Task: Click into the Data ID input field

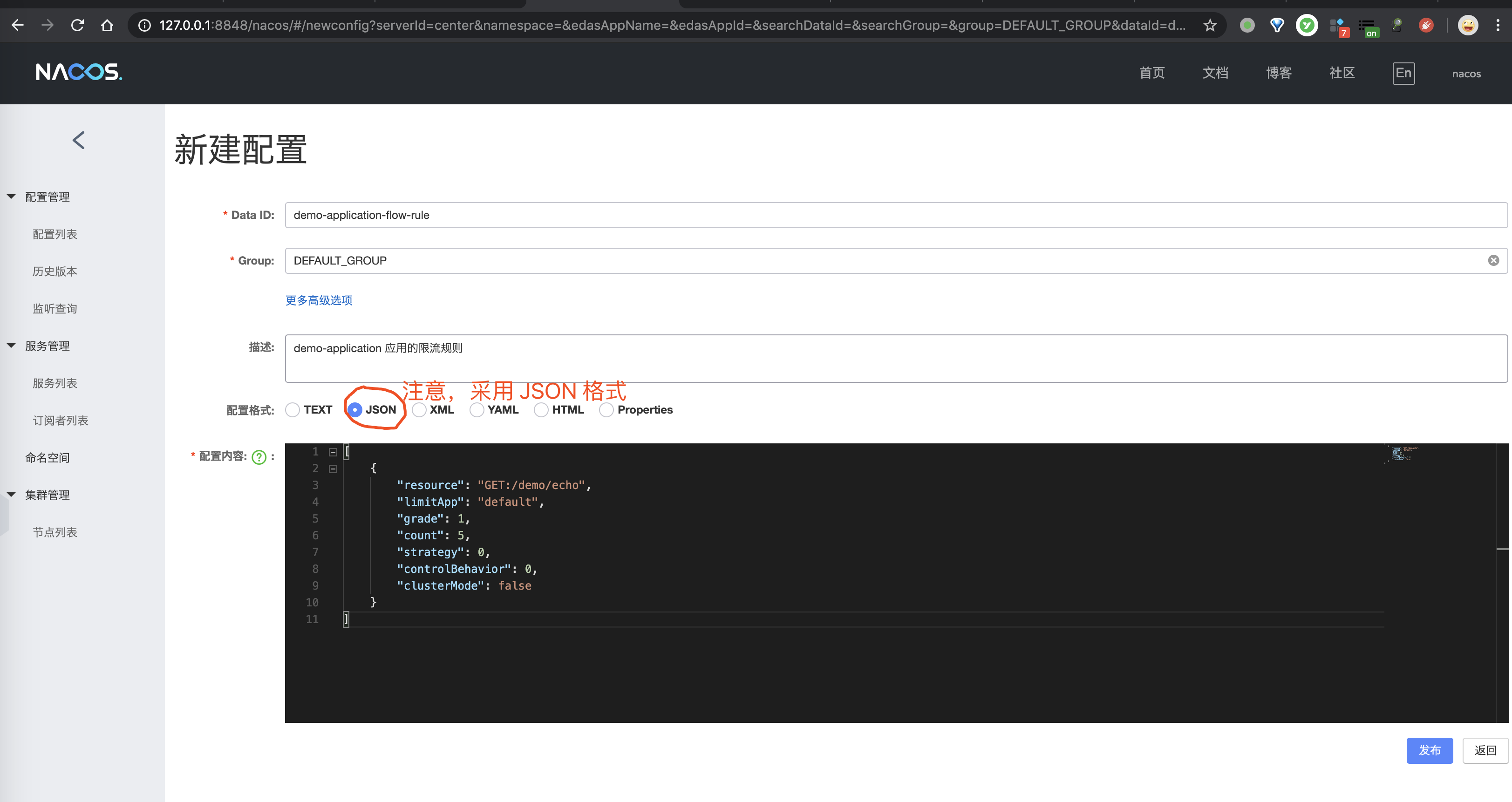Action: [896, 215]
